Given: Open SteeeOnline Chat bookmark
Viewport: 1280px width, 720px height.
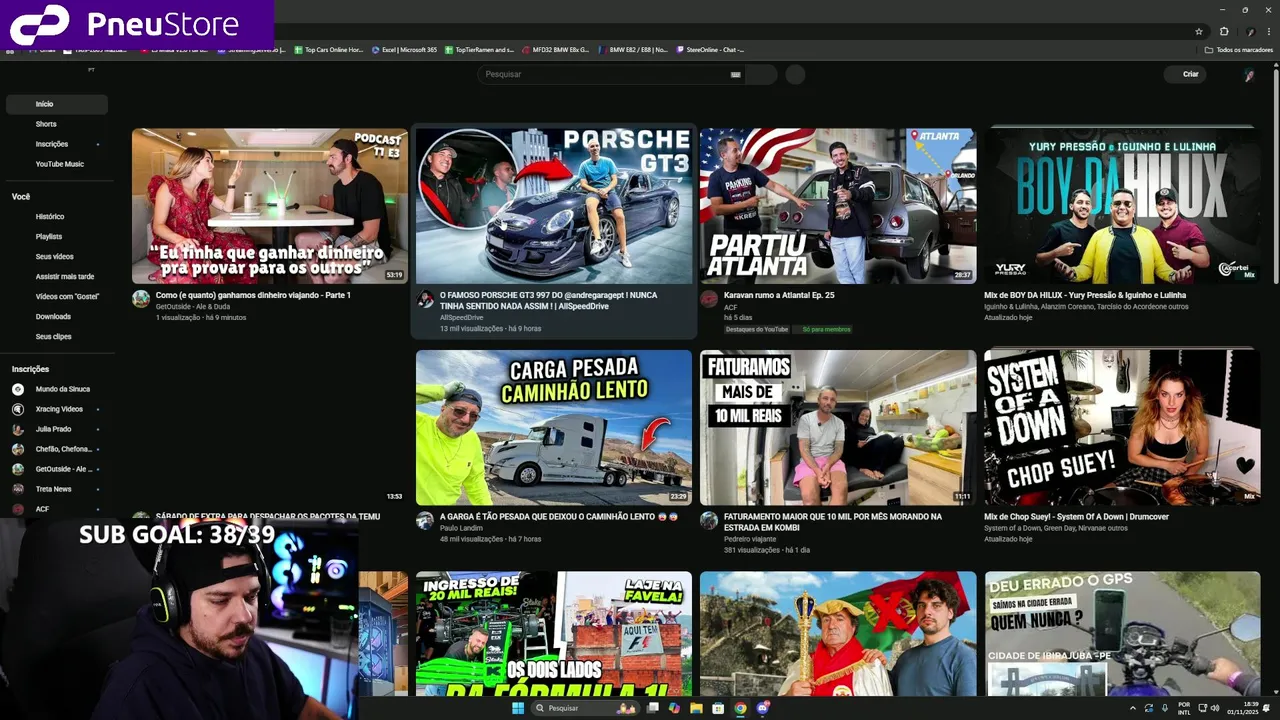Looking at the screenshot, I should 710,50.
